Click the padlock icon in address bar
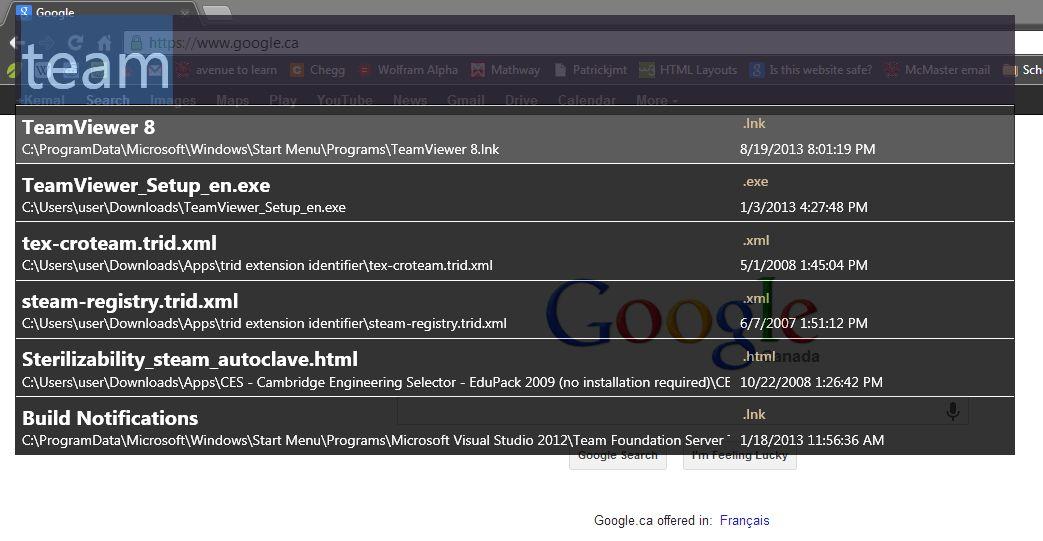The height and width of the screenshot is (541, 1043). point(136,43)
